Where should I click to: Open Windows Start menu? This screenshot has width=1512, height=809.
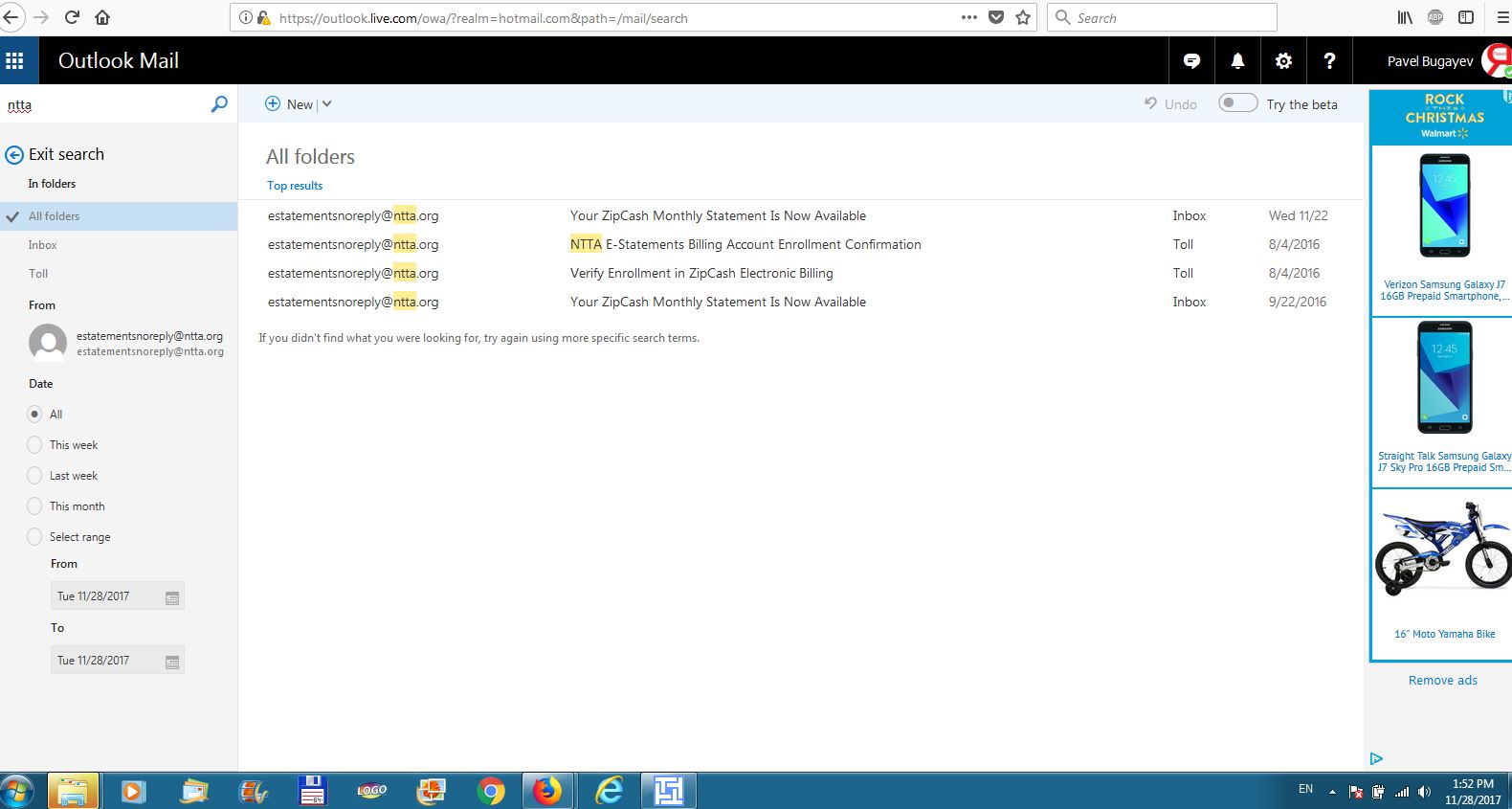(x=17, y=791)
